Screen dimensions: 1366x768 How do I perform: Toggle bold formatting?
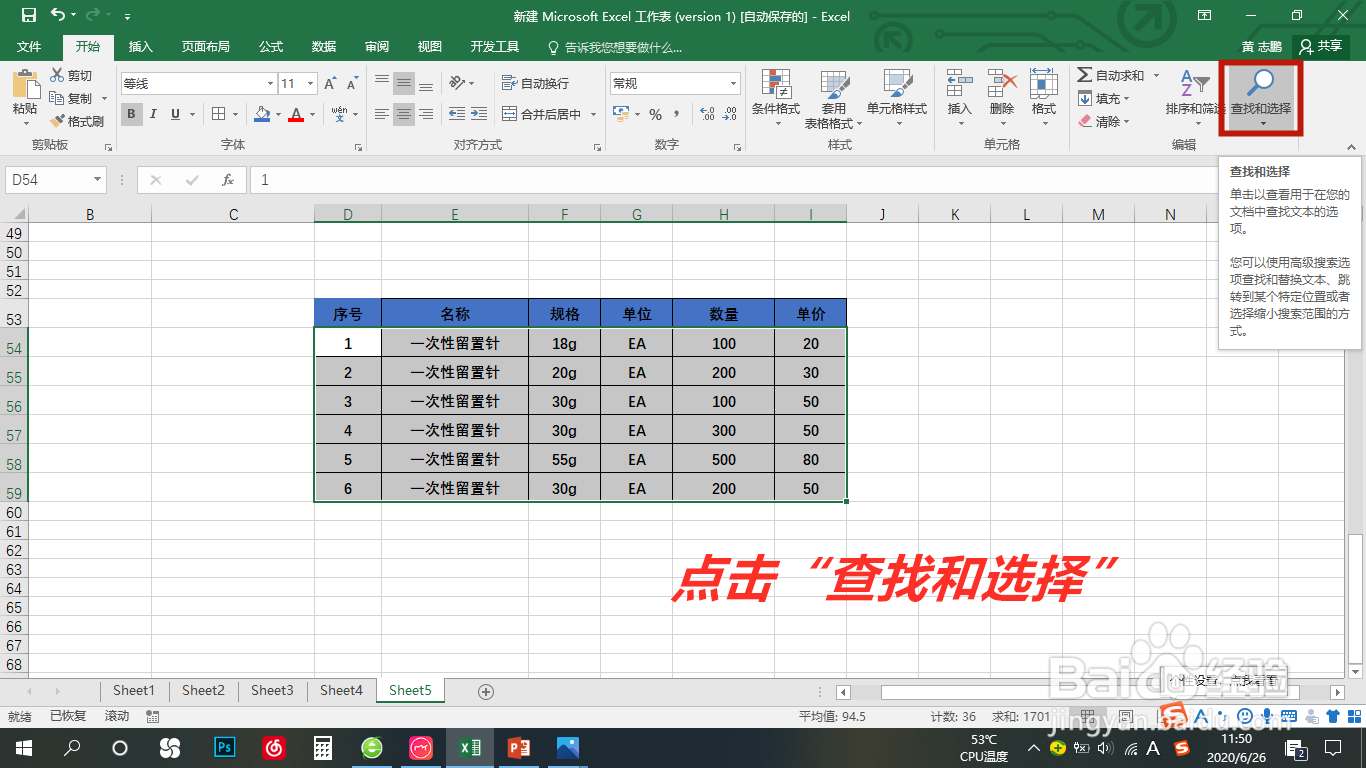coord(131,114)
